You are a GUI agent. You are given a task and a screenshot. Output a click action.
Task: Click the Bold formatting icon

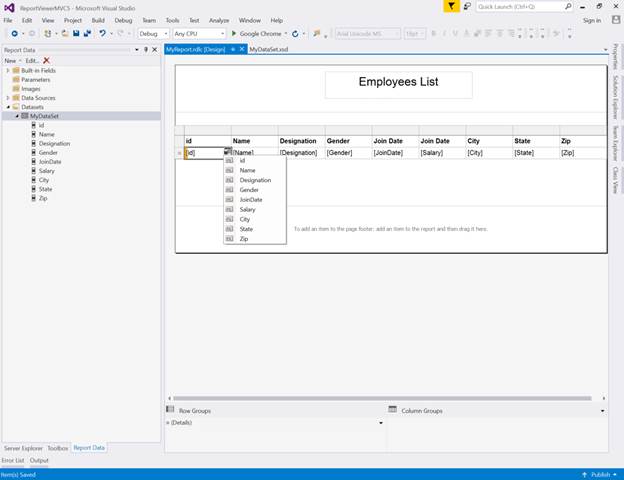[x=434, y=34]
